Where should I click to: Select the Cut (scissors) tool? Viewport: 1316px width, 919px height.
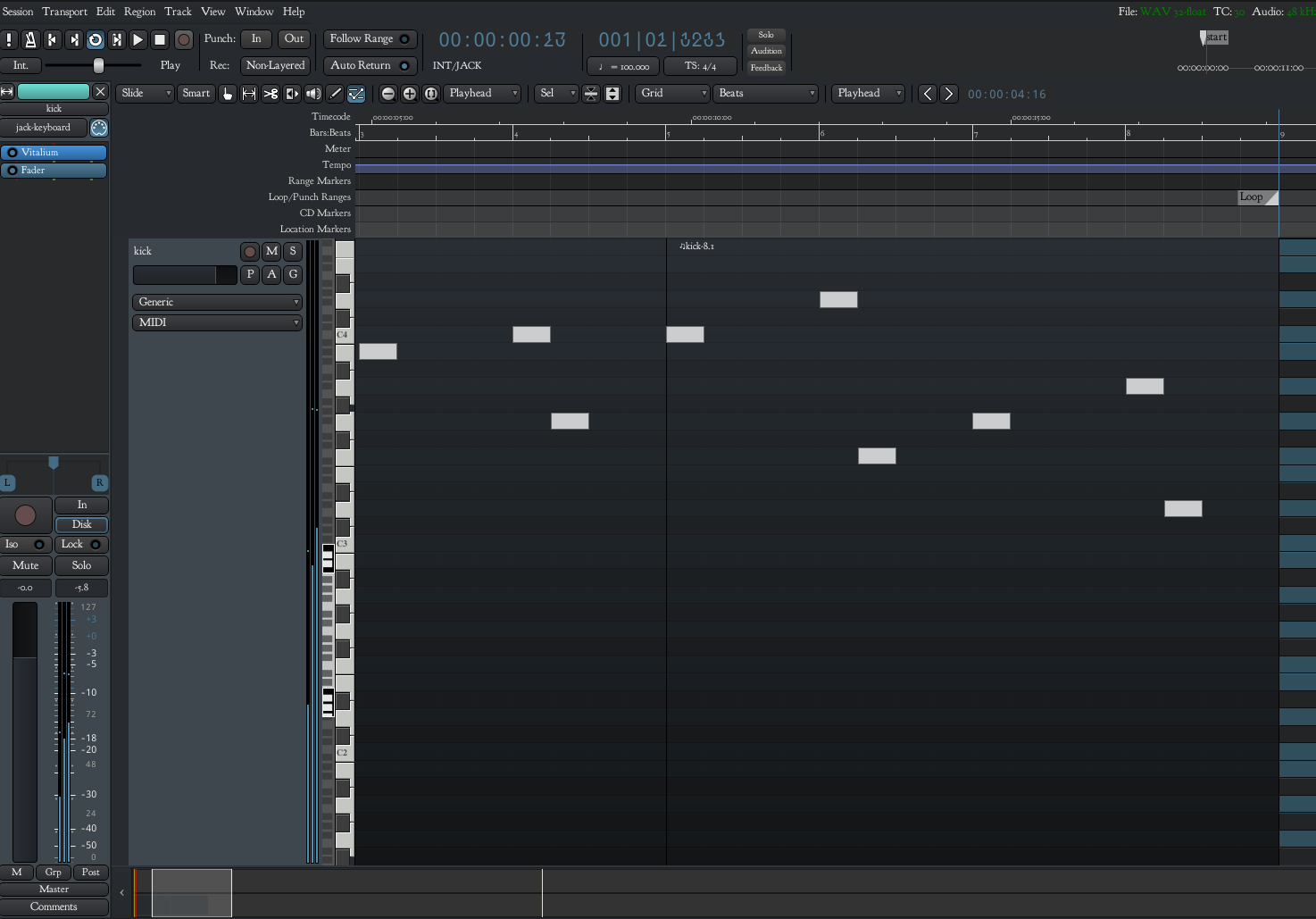[271, 93]
